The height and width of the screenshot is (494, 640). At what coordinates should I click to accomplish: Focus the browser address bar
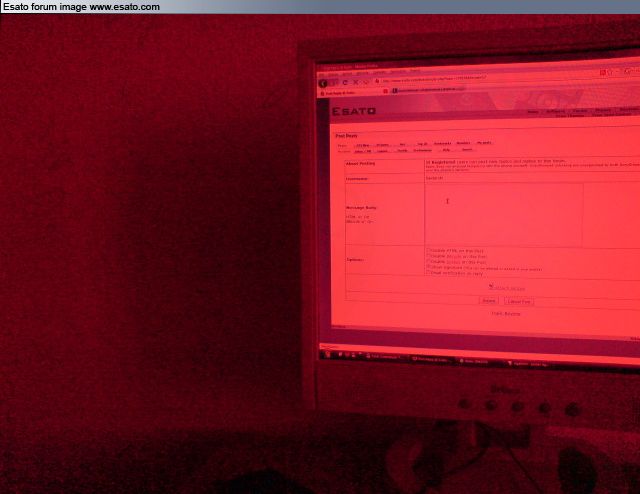click(490, 79)
